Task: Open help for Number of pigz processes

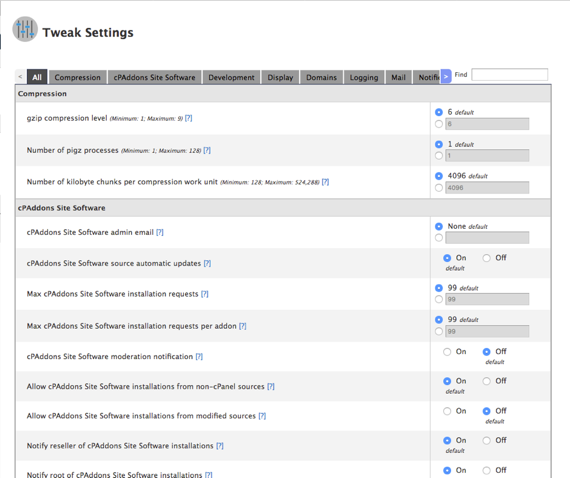Action: pos(207,150)
